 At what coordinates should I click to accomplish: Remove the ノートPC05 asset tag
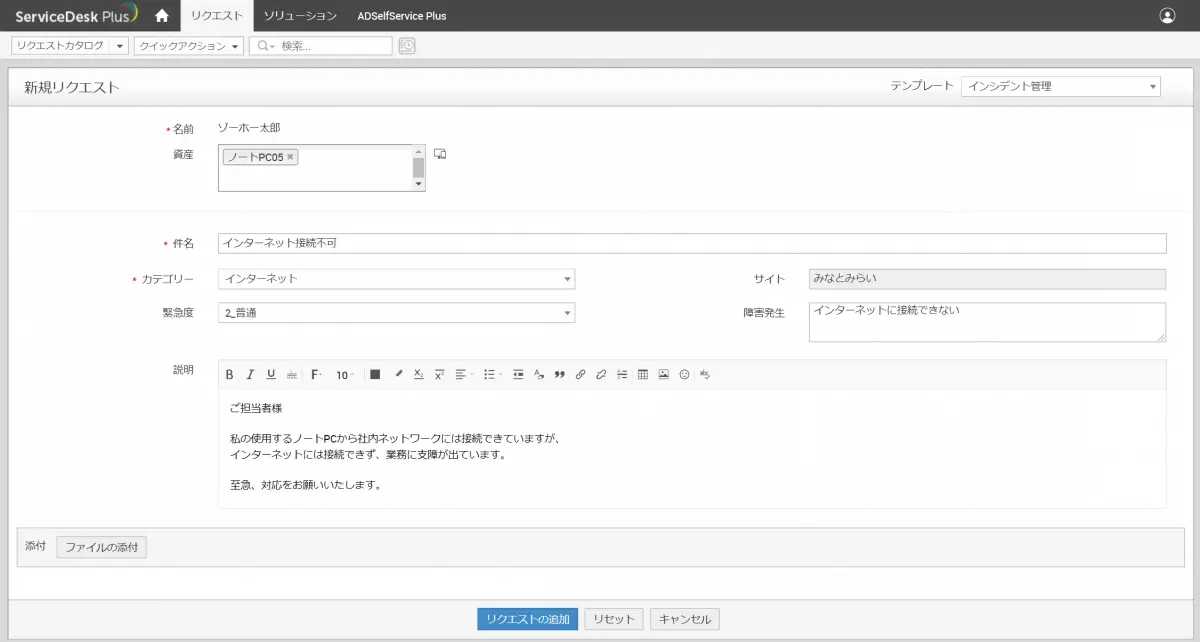coord(290,157)
